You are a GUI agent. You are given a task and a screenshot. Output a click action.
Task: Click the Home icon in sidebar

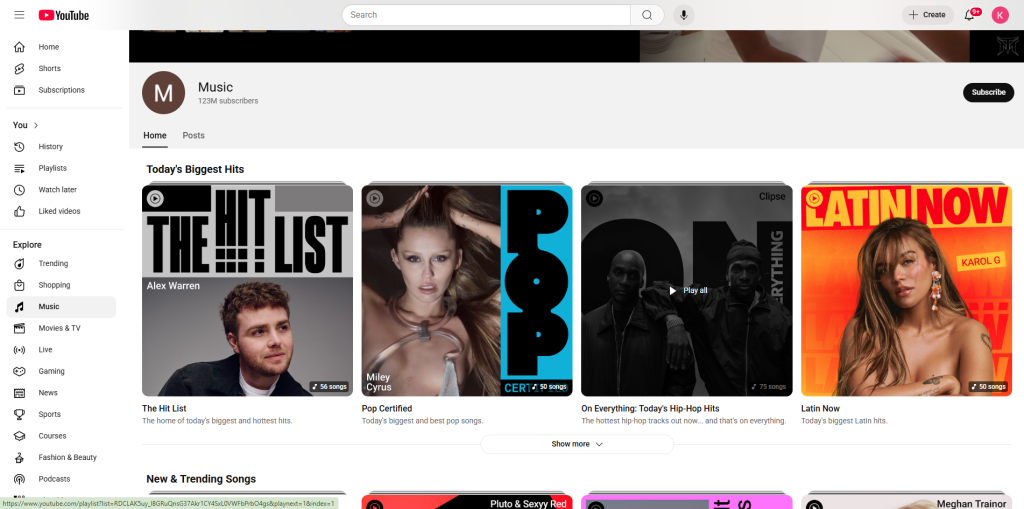click(x=20, y=47)
